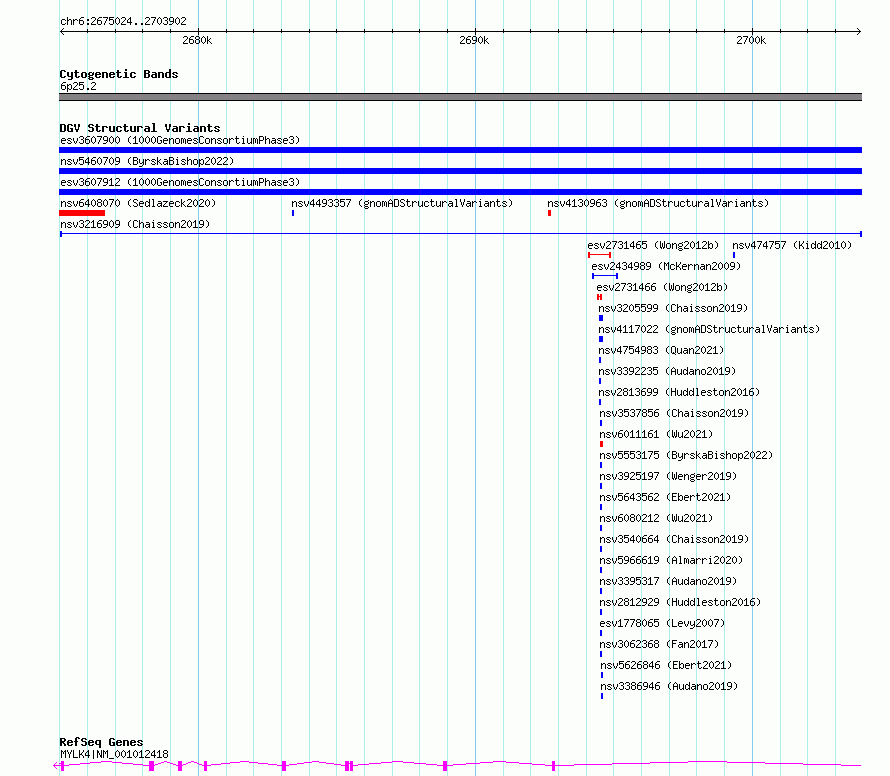890x776 pixels.
Task: Open nsv5966619 (Almarri2020) label
Action: click(x=671, y=560)
